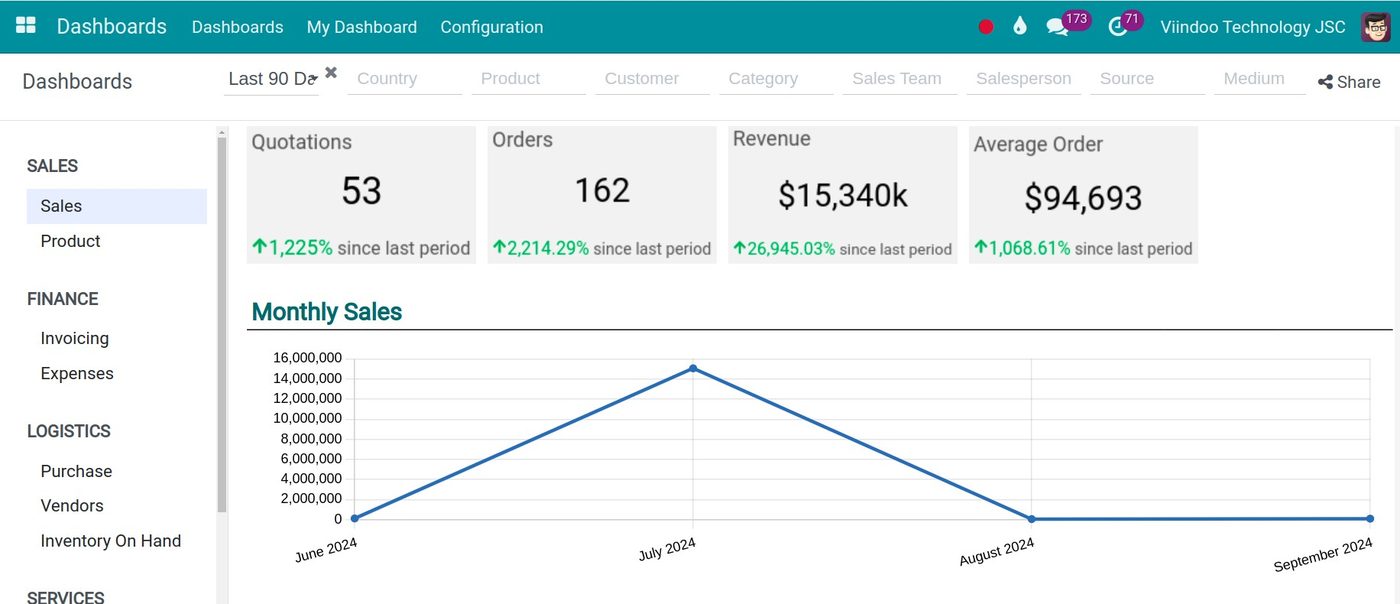Open the Configuration menu
This screenshot has height=604, width=1400.
(492, 27)
